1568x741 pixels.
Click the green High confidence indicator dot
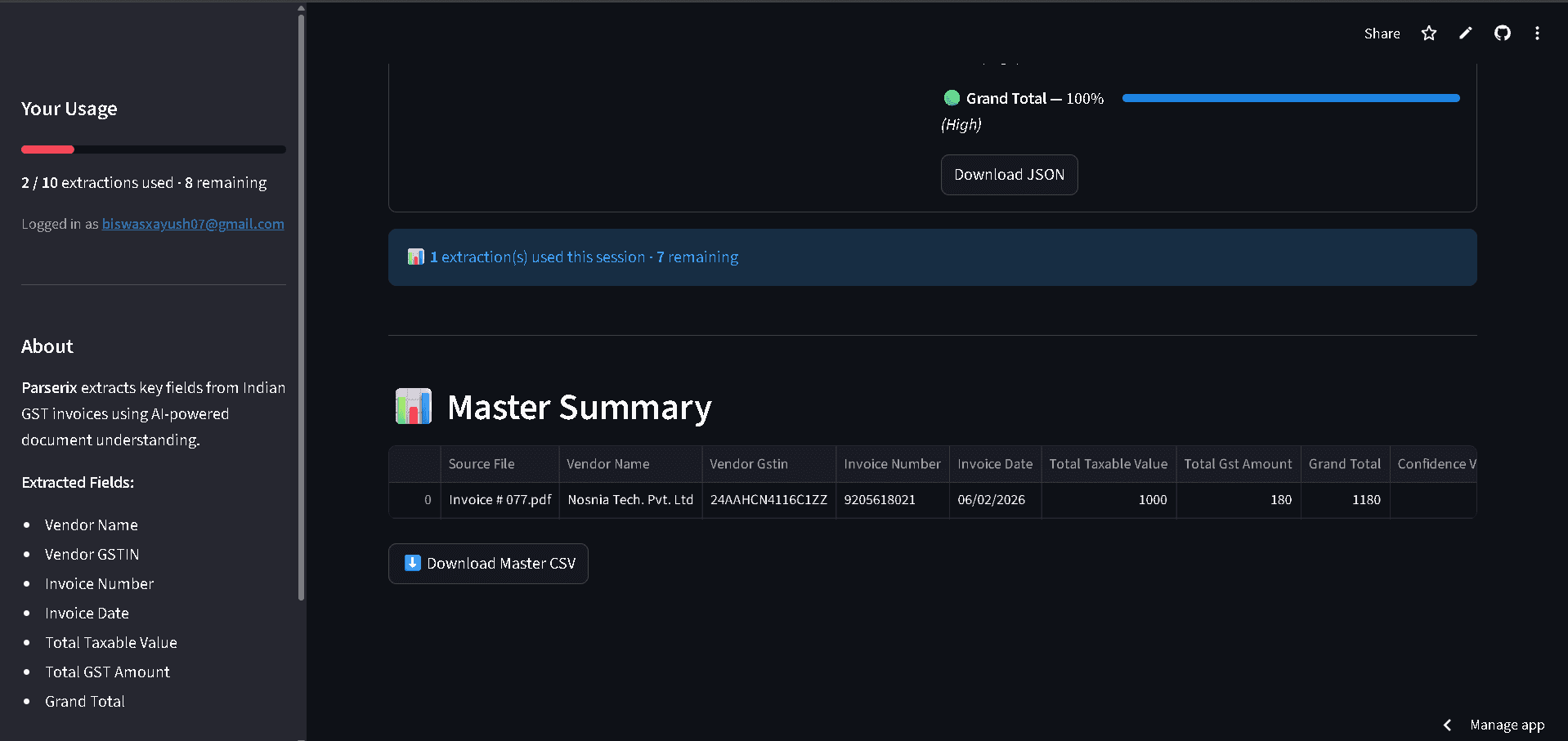point(952,97)
